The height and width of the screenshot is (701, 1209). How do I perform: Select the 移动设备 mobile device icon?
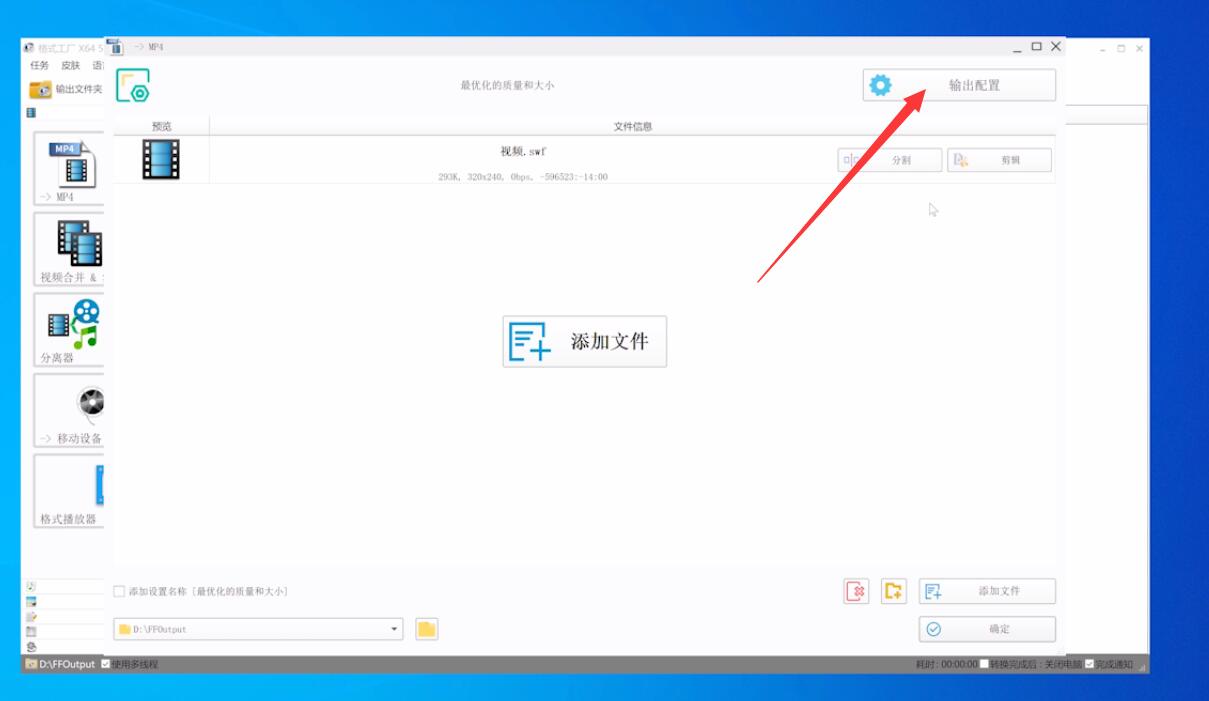tap(70, 411)
